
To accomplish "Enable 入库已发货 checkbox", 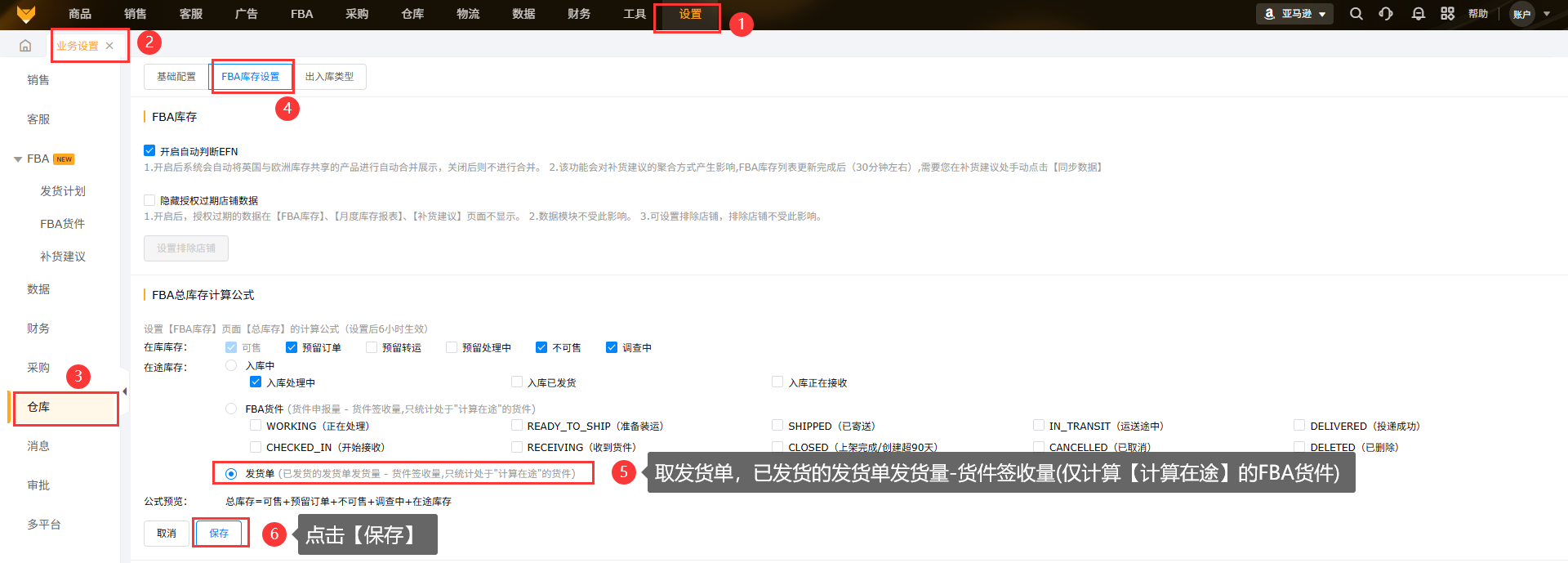I will tap(517, 382).
